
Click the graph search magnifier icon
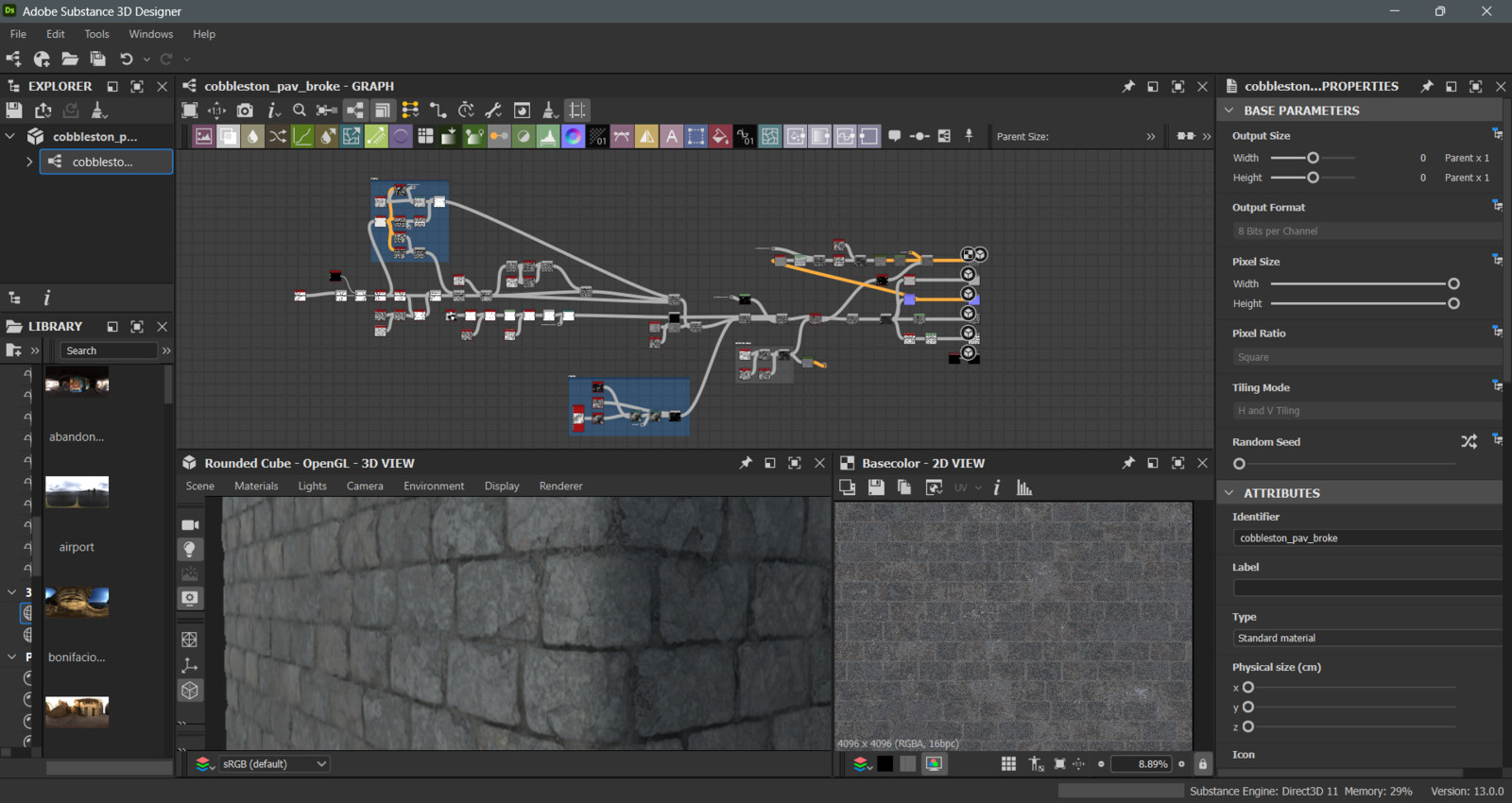tap(300, 111)
